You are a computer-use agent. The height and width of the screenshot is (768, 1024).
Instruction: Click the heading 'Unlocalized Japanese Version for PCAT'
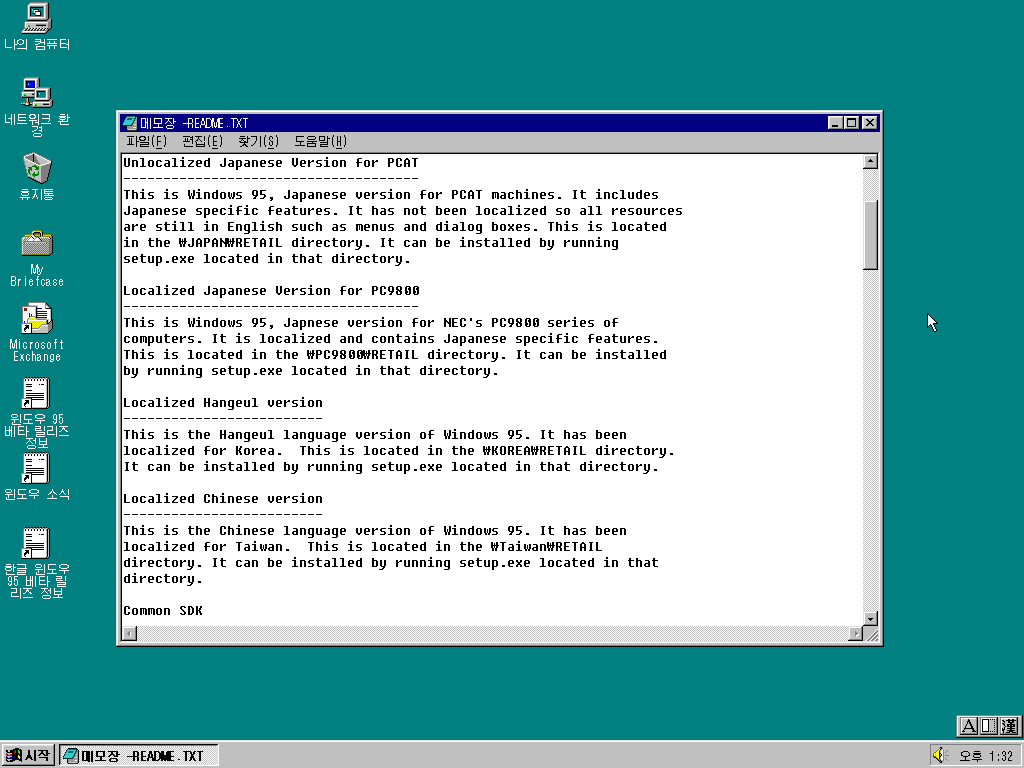click(x=270, y=163)
